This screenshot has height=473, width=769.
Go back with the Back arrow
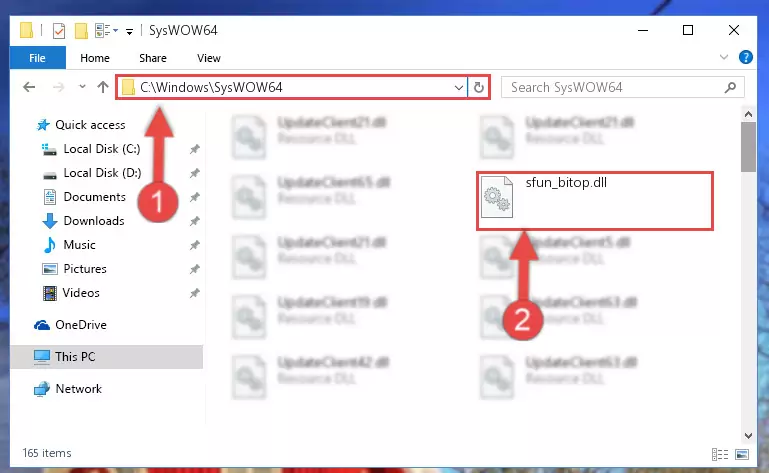point(29,87)
